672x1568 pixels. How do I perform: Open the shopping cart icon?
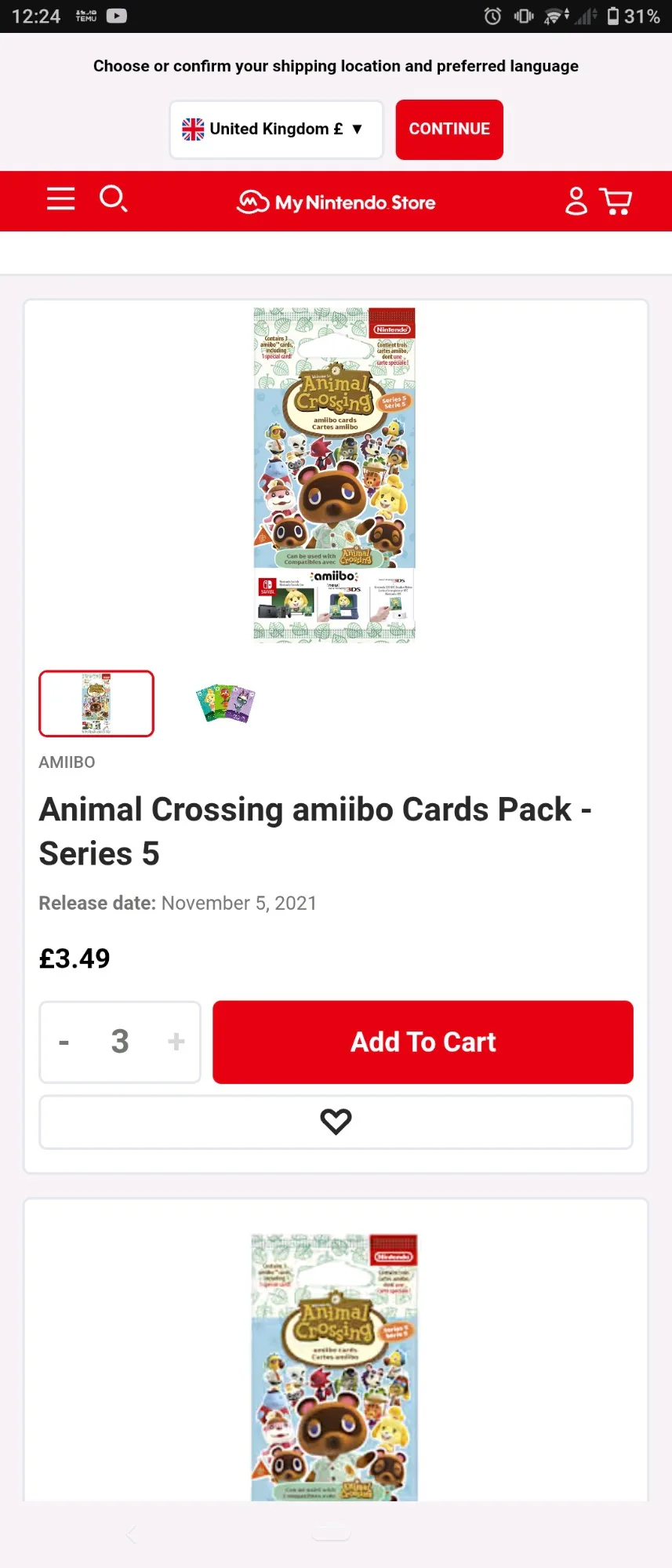tap(616, 201)
